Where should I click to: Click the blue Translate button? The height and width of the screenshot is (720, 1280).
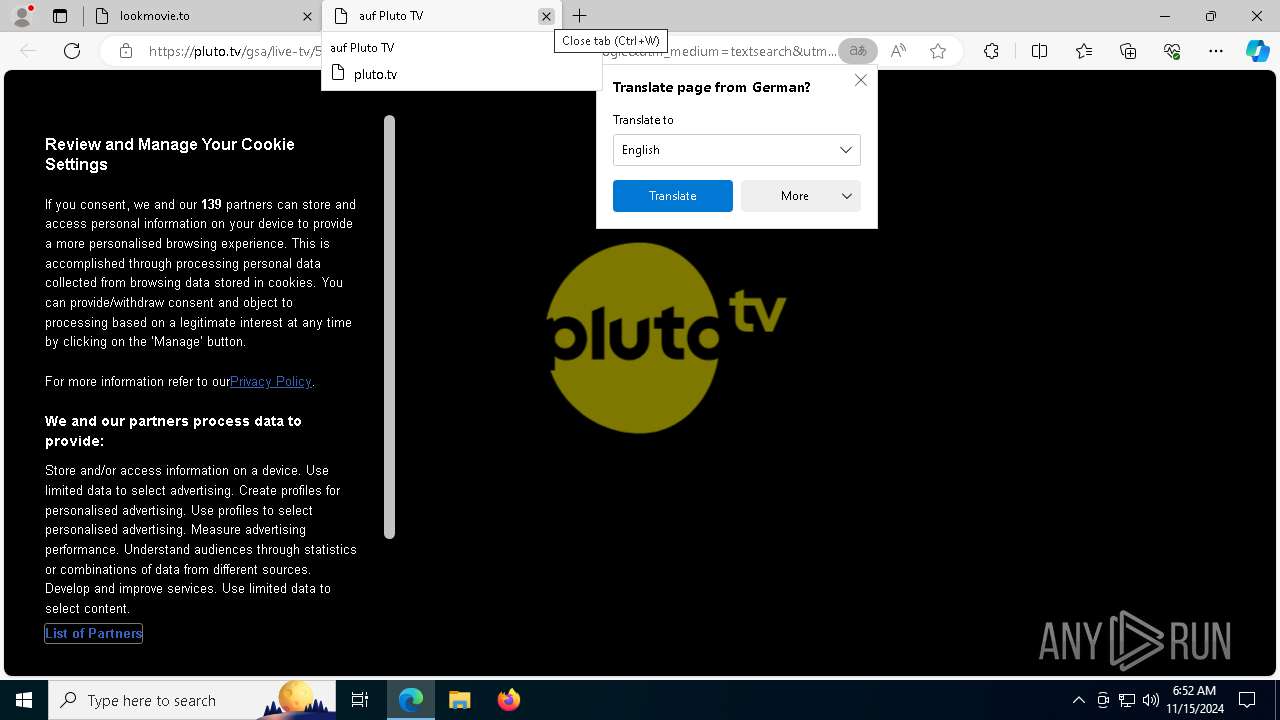point(673,196)
